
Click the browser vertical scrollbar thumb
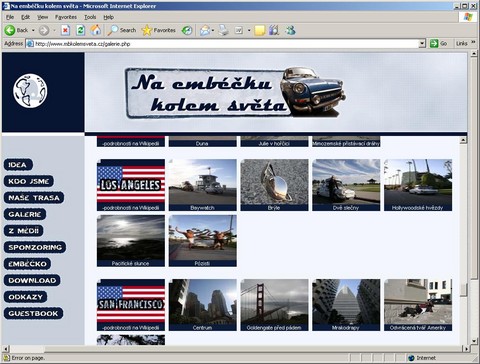[474, 167]
